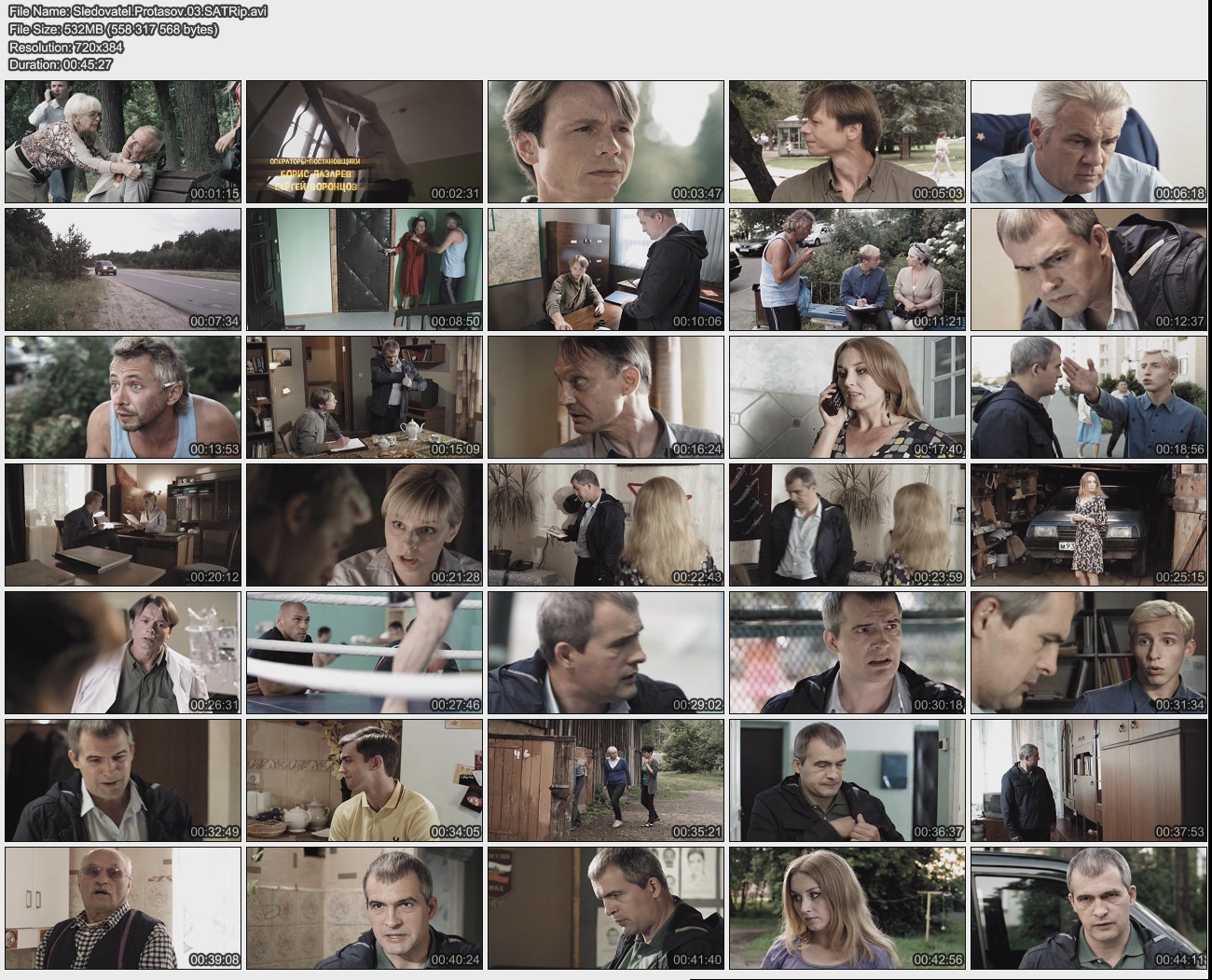Select the frame at 00:06:18
This screenshot has height=980, width=1212.
[1089, 142]
